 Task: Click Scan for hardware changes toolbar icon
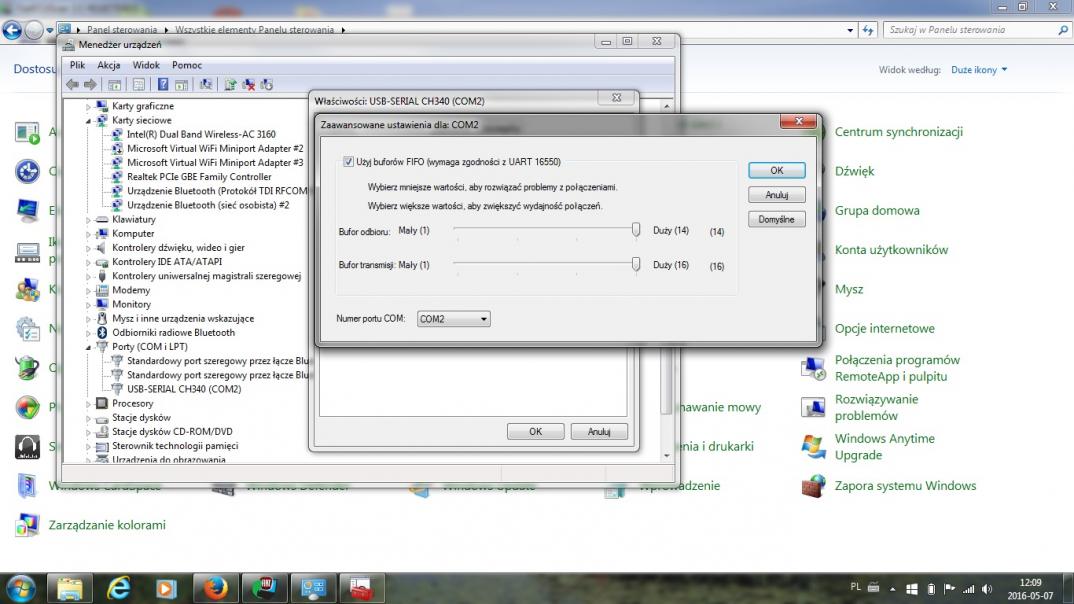205,84
